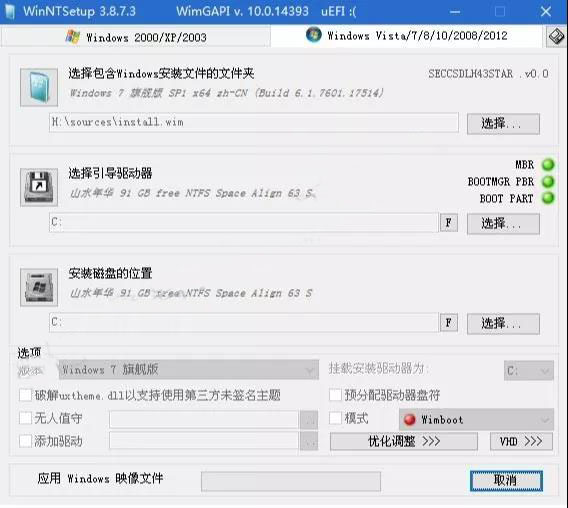568x508 pixels.
Task: Choose the installation drive with 选择 button
Action: (503, 324)
